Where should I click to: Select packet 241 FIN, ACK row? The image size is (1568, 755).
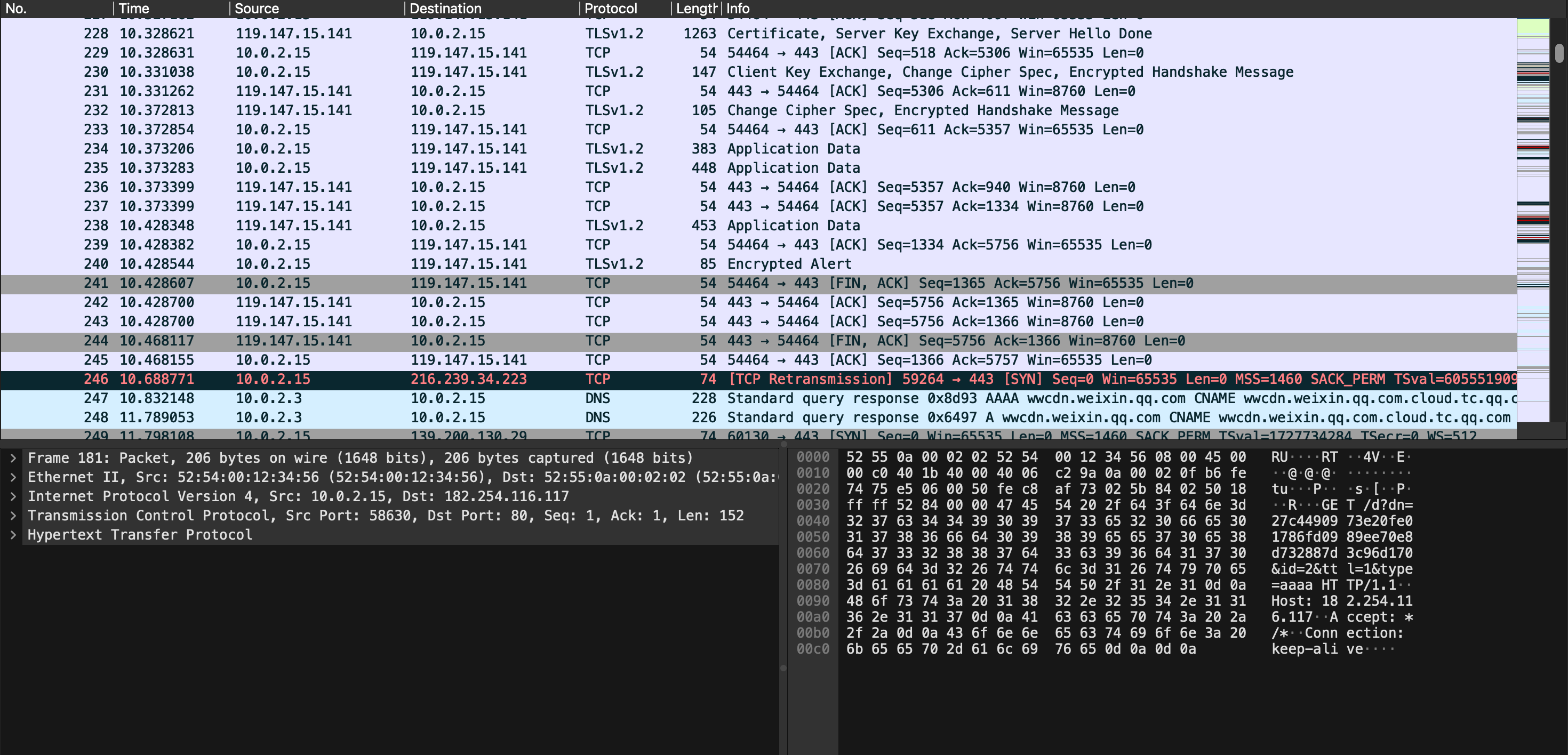(x=758, y=284)
